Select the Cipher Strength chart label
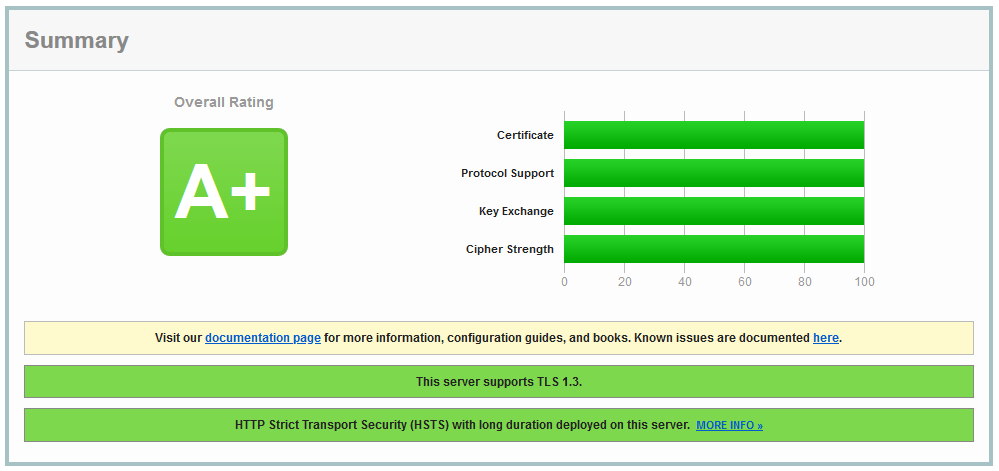Viewport: 999px width, 471px height. [510, 249]
